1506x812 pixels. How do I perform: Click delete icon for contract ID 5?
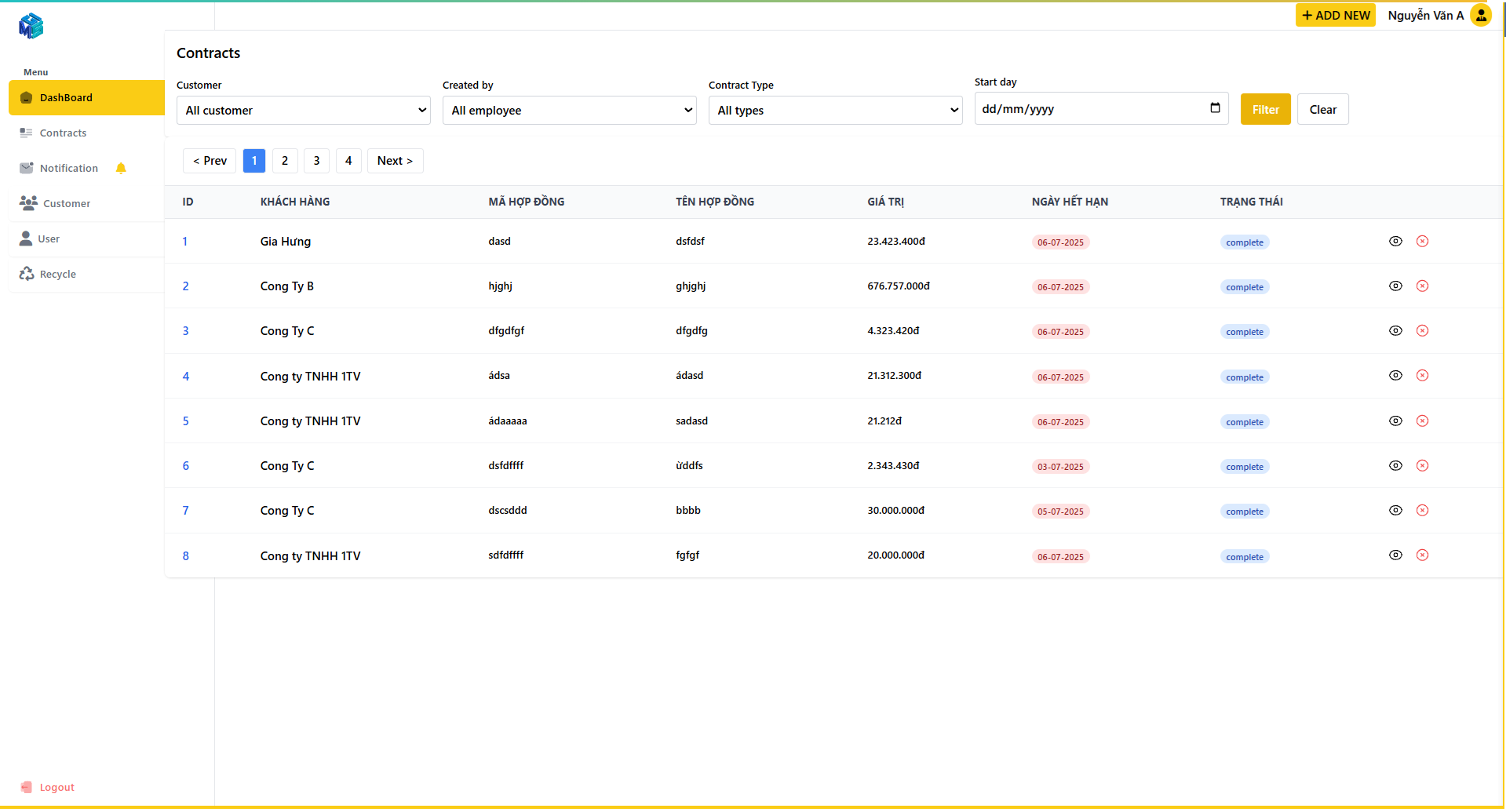[1422, 421]
